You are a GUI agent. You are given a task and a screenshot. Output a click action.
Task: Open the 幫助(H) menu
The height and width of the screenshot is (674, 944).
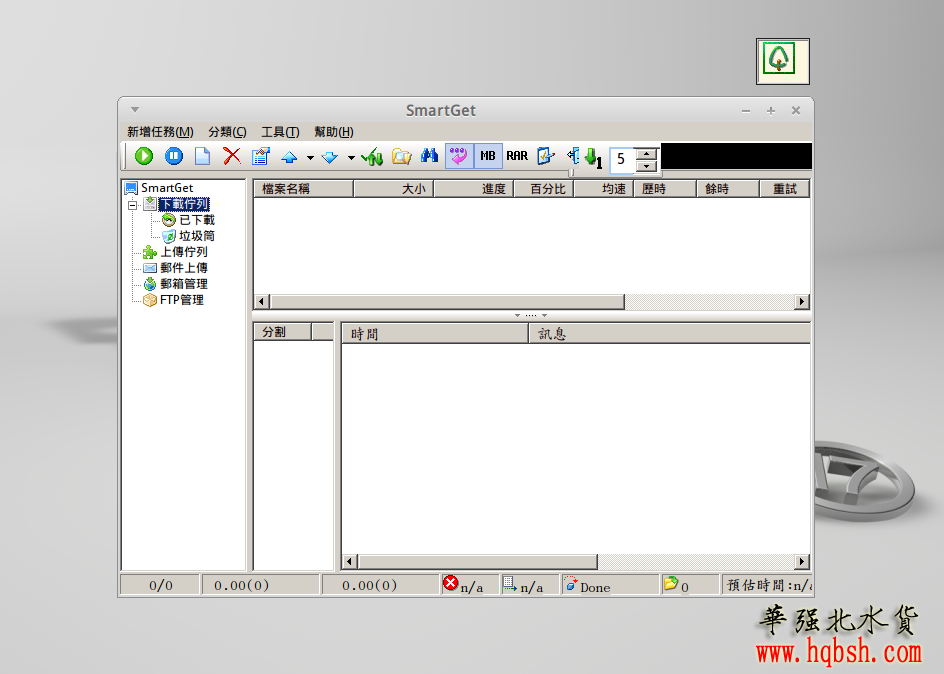(x=334, y=132)
